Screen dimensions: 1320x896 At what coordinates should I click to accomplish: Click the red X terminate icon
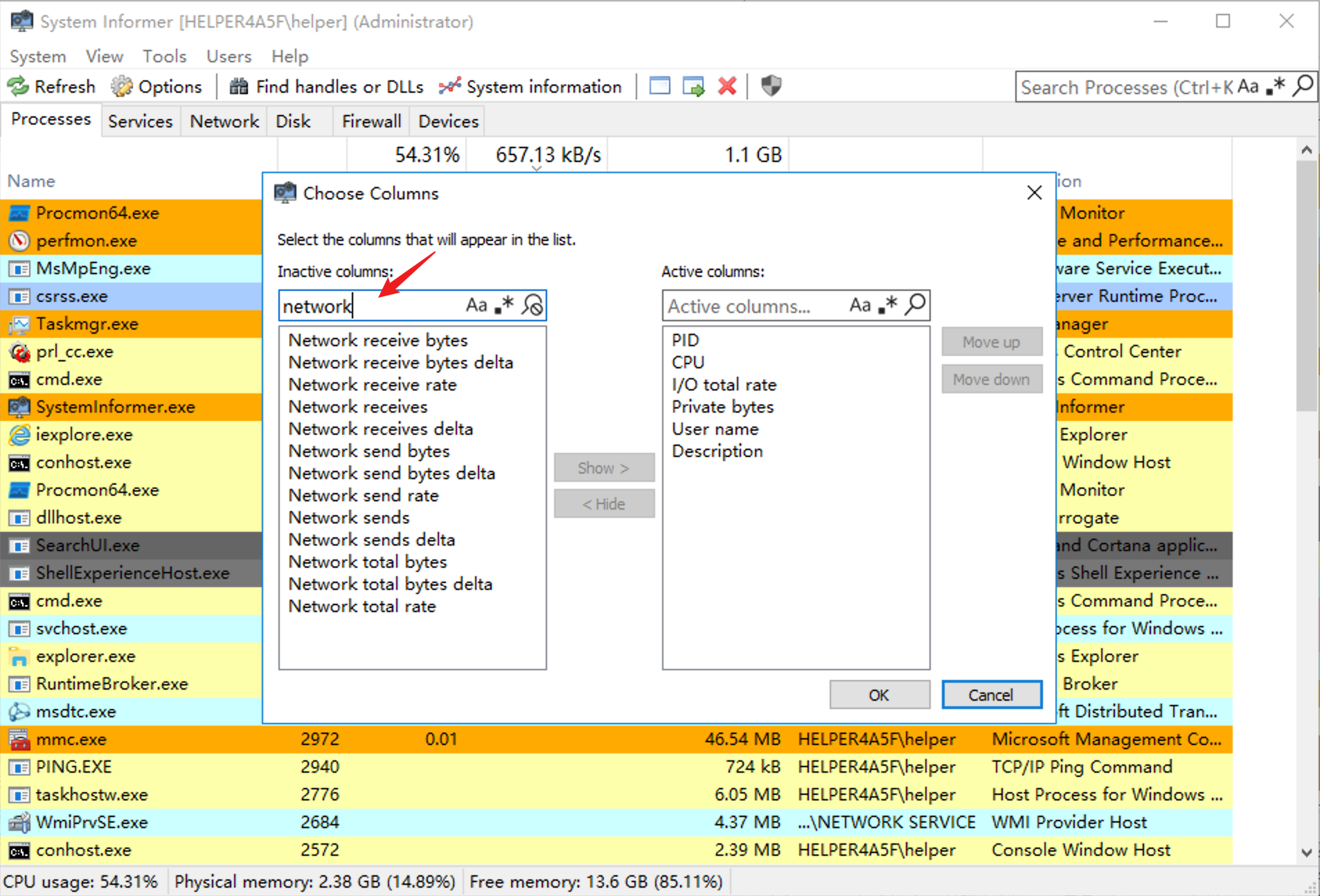726,87
